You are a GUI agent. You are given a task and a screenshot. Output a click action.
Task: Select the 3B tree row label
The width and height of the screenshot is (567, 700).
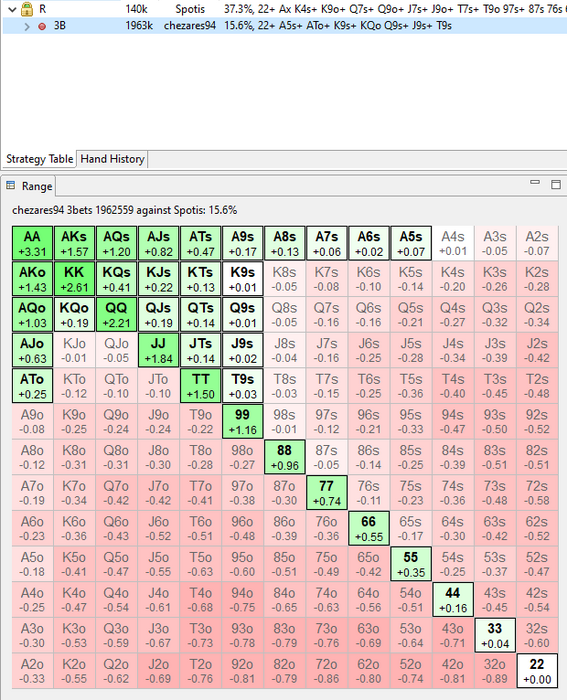coord(60,26)
